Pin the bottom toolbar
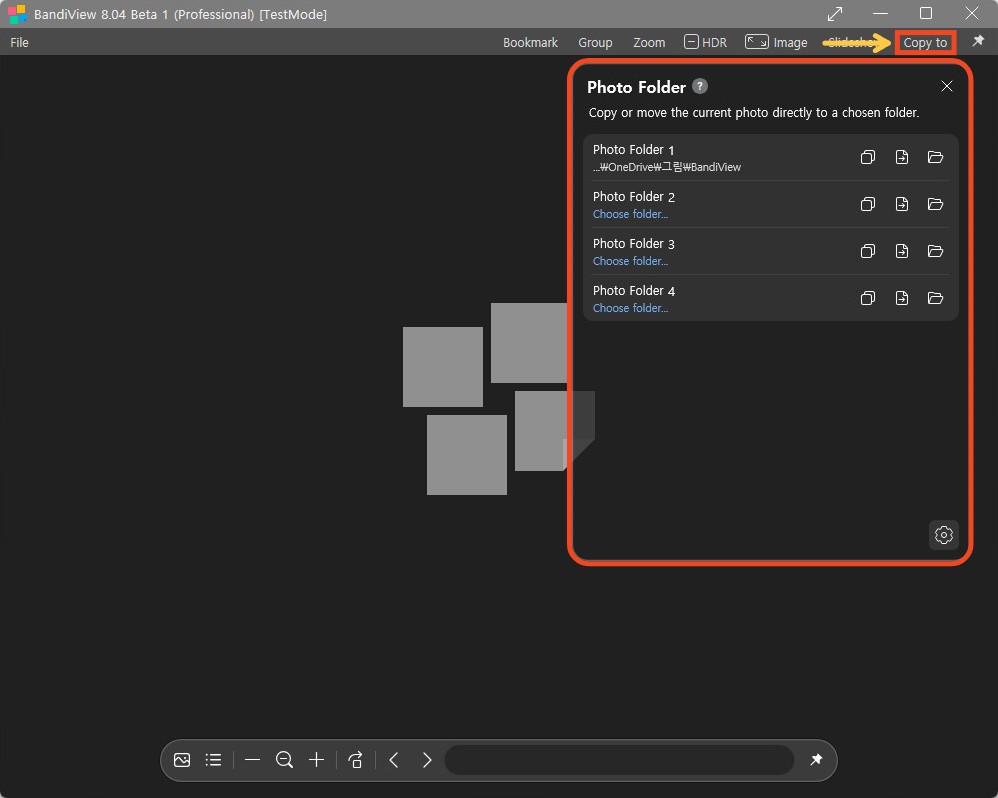The width and height of the screenshot is (998, 798). point(816,759)
